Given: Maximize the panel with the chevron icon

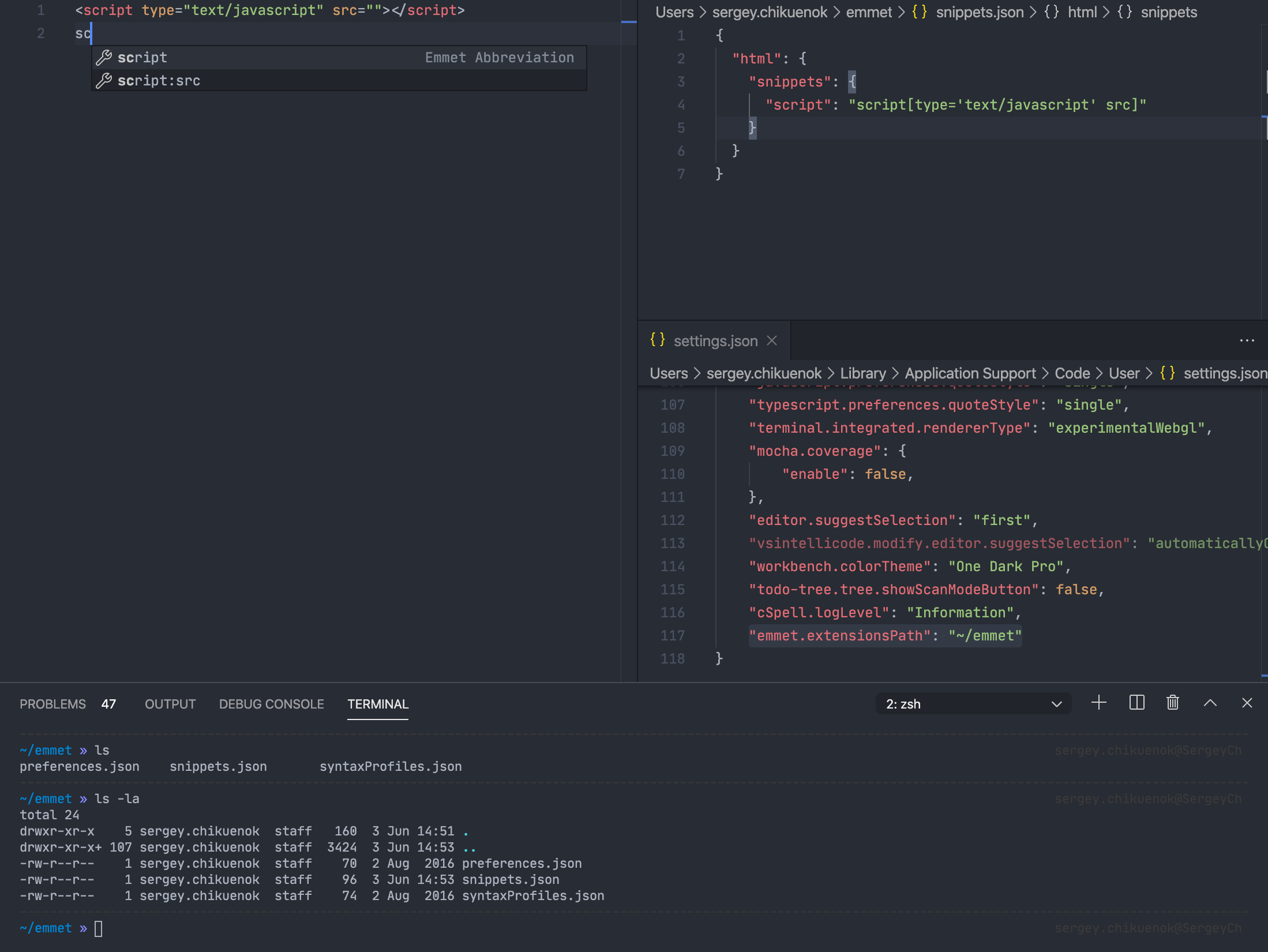Looking at the screenshot, I should click(1210, 703).
